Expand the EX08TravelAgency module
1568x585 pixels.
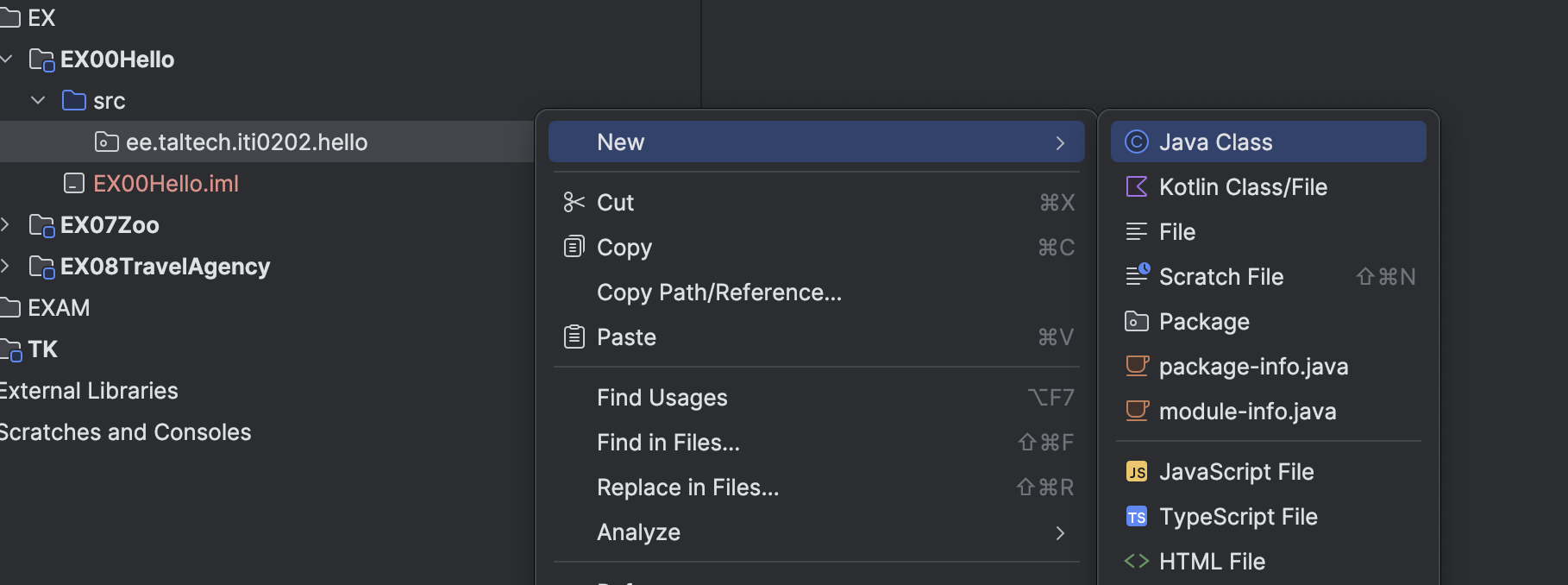coord(5,266)
